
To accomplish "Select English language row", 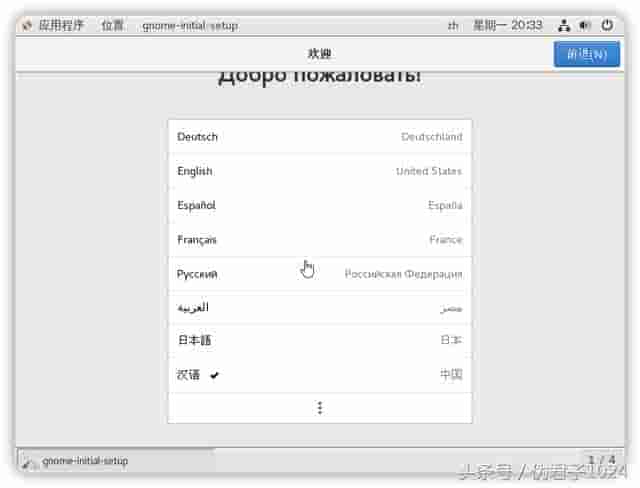I will click(x=320, y=171).
